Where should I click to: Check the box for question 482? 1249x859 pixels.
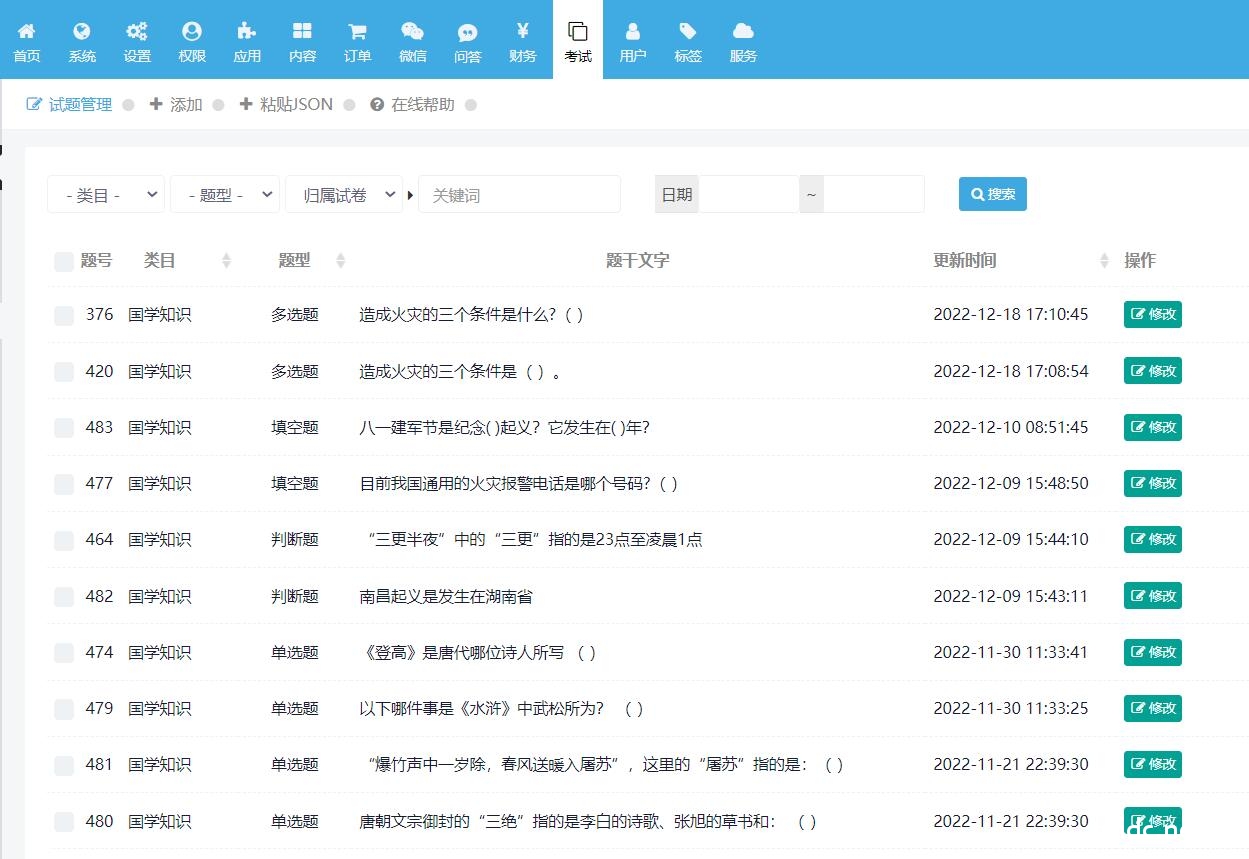[x=64, y=597]
